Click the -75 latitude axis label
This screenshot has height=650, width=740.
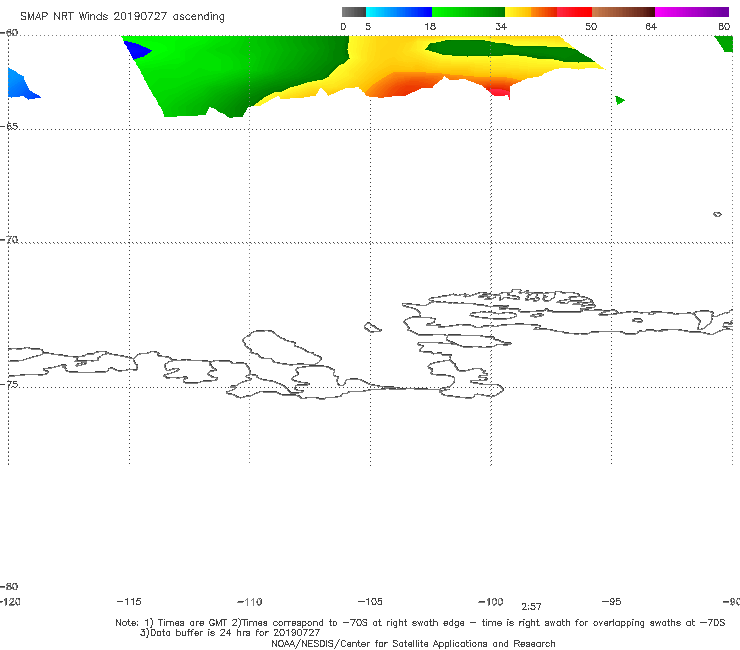point(9,384)
